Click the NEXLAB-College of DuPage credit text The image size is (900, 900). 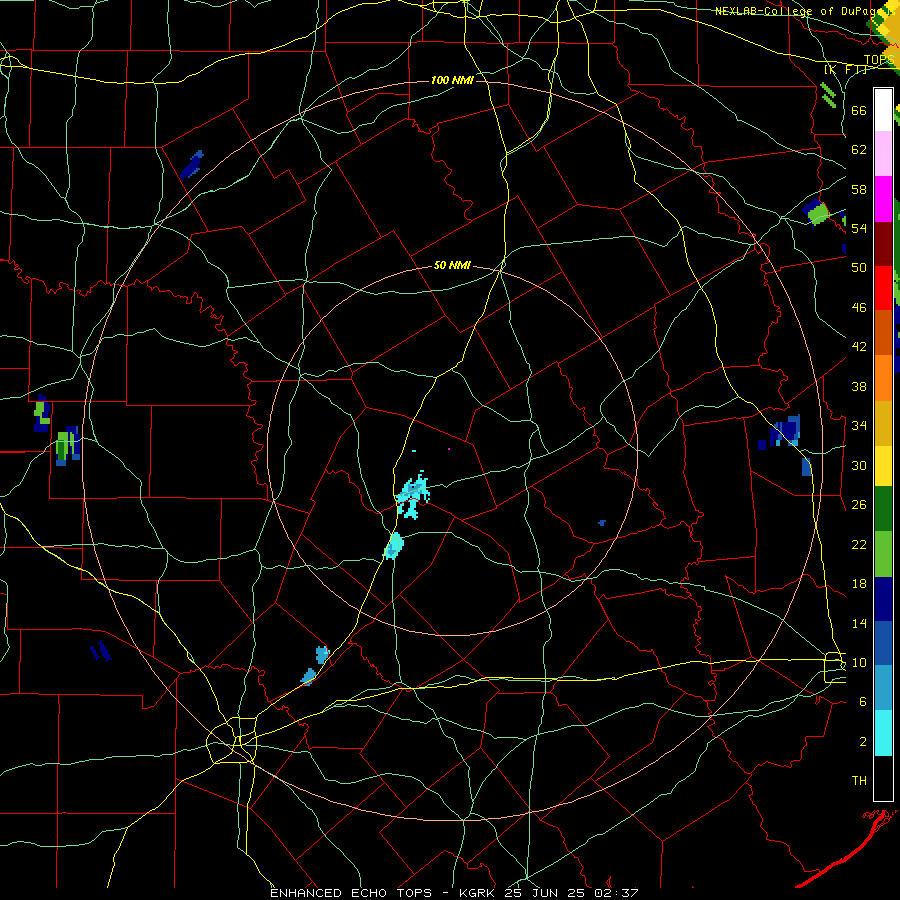click(802, 11)
